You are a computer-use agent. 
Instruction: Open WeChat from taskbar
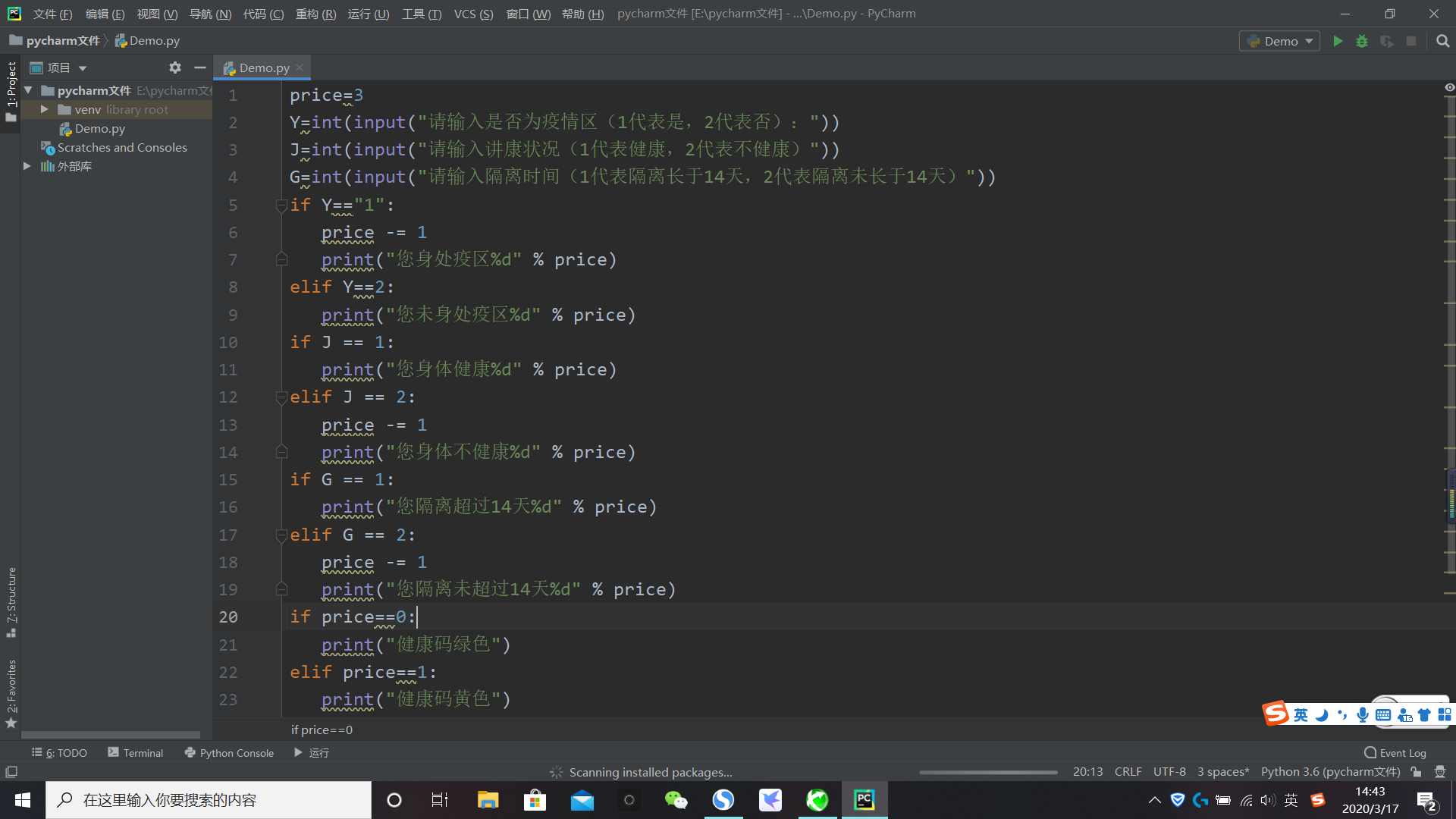click(675, 800)
